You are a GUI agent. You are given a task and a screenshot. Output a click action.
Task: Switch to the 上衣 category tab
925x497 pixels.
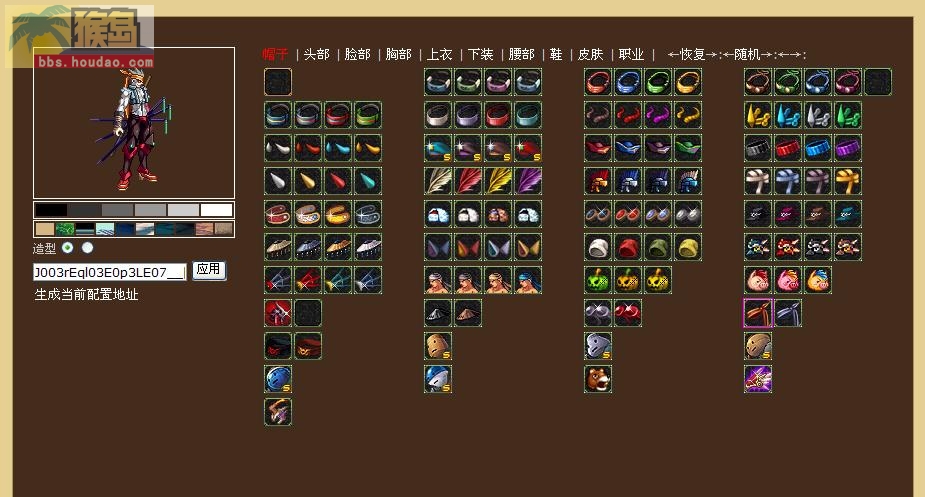click(x=439, y=54)
